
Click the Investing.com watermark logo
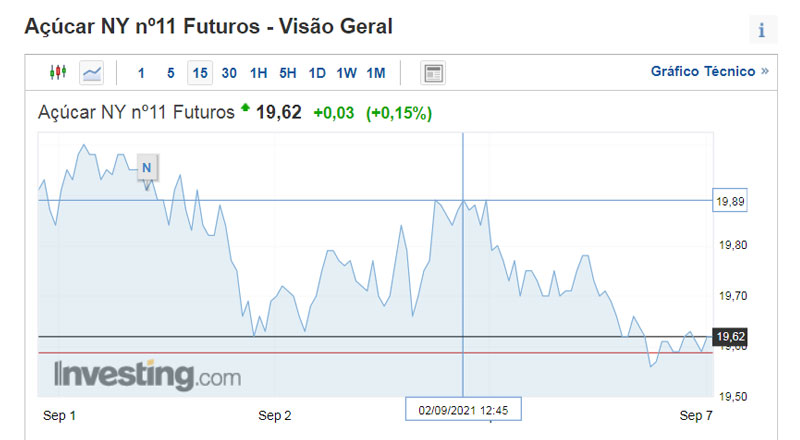click(x=147, y=376)
